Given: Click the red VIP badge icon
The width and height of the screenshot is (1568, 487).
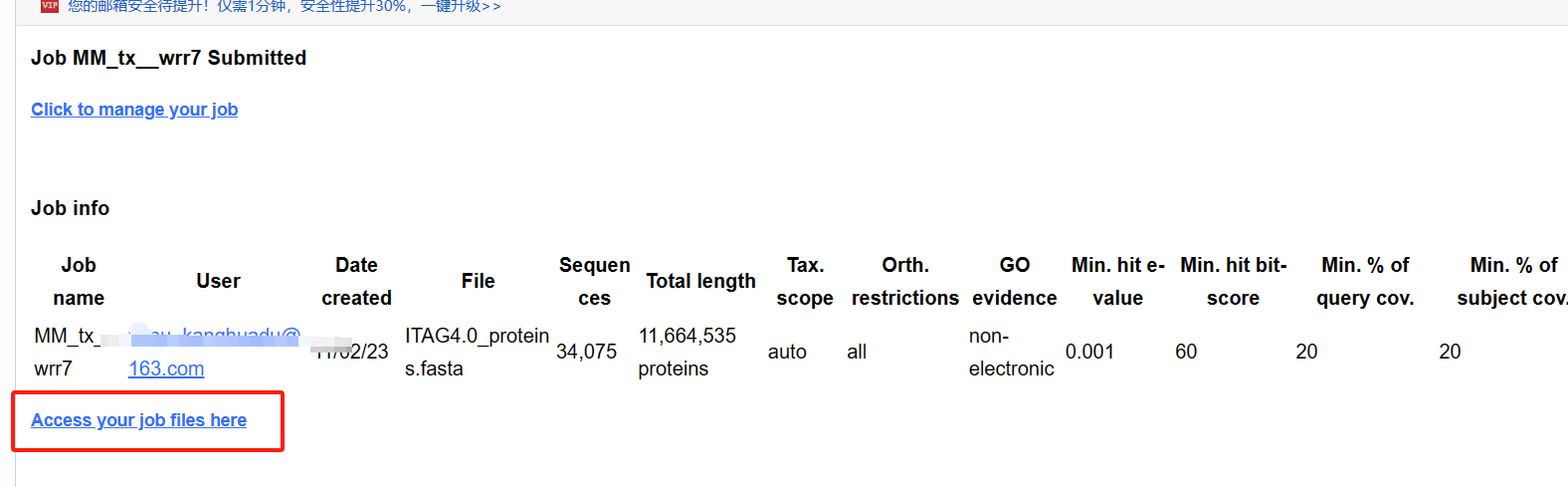Looking at the screenshot, I should pos(50,5).
